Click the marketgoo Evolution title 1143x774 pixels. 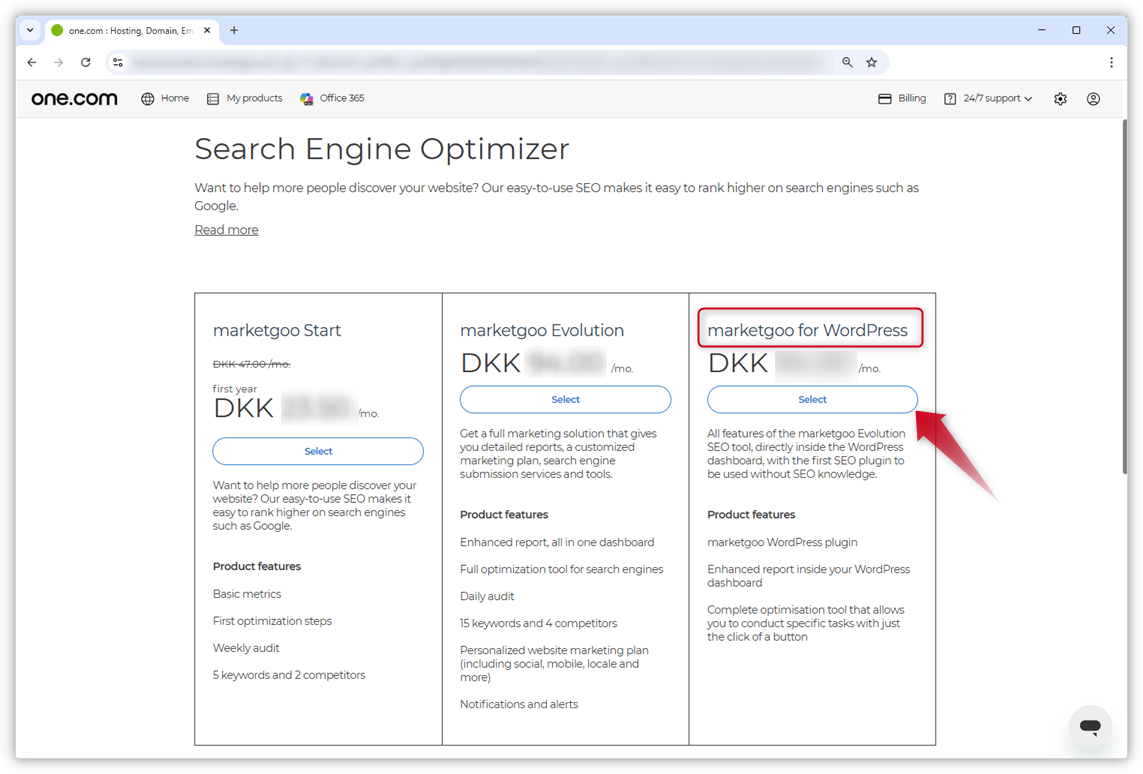pyautogui.click(x=542, y=330)
